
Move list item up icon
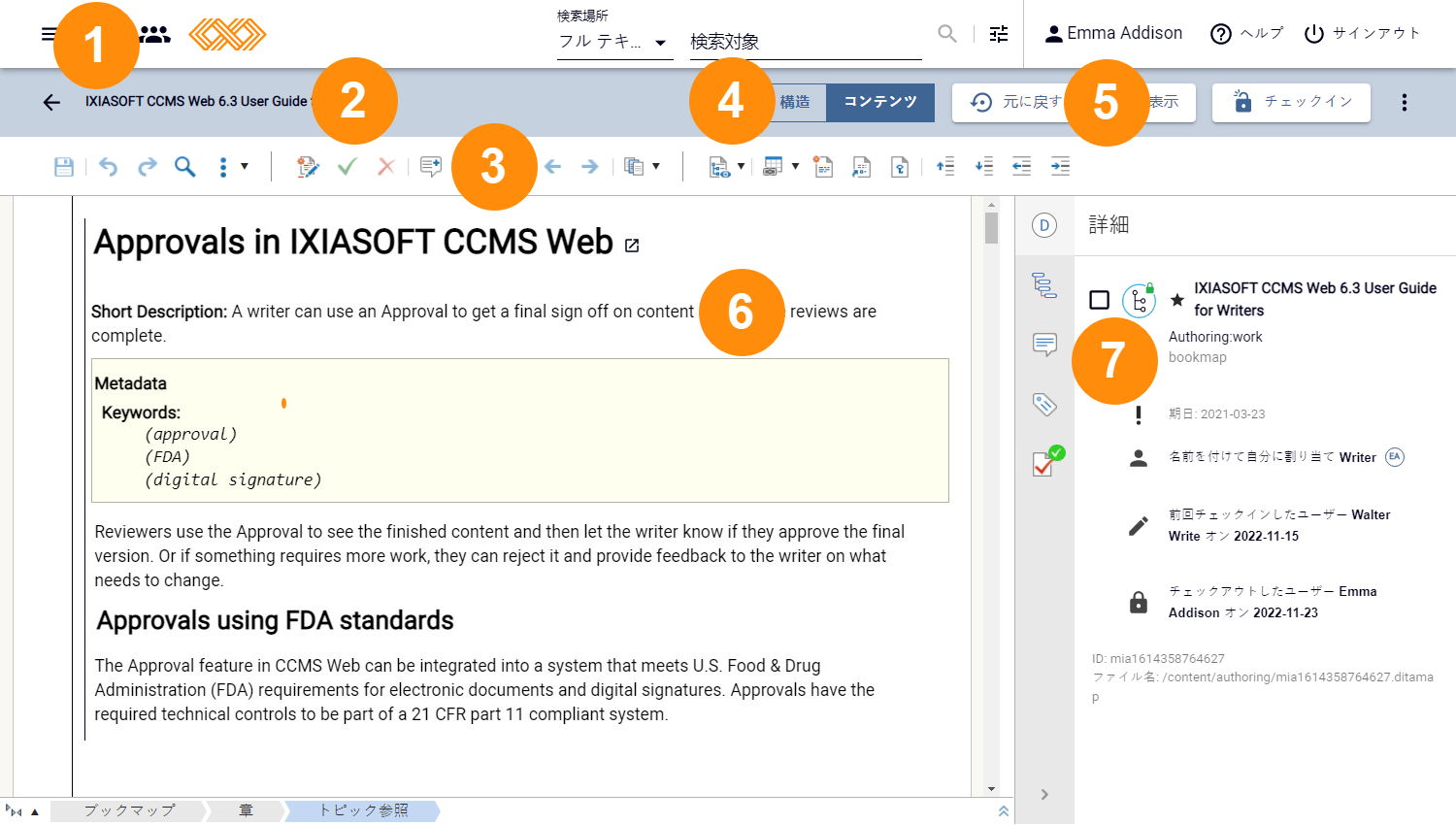tap(944, 167)
